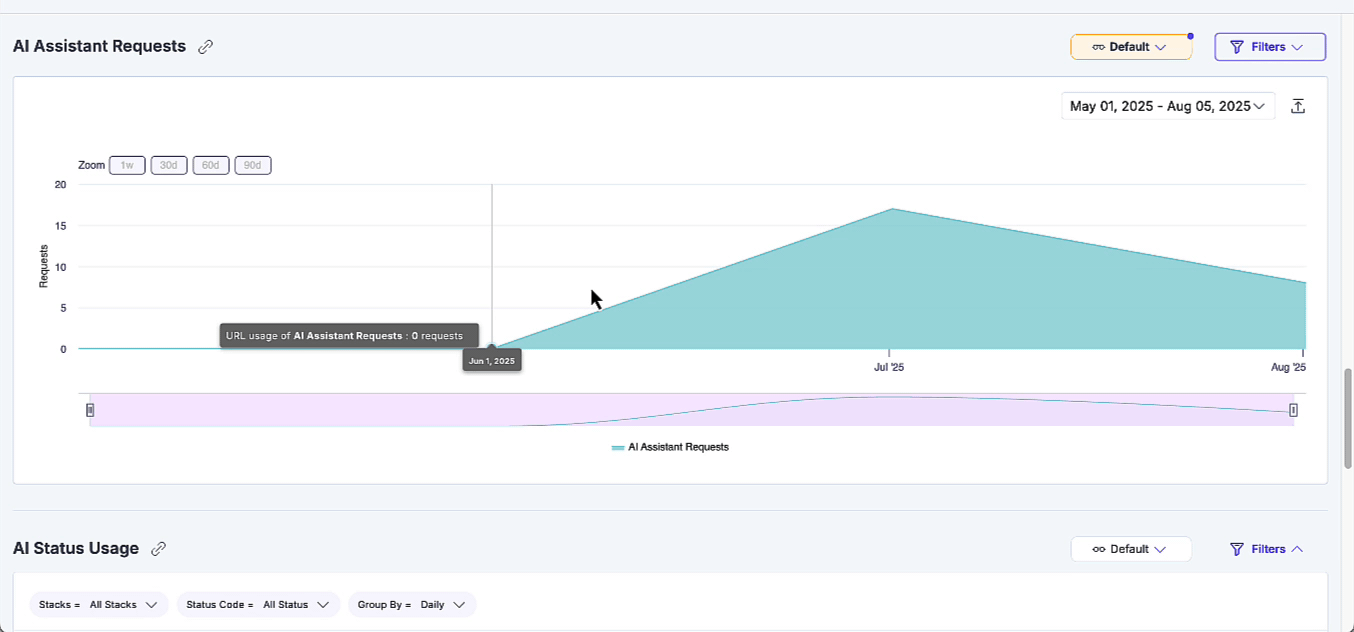Set chart zoom to 1w

tap(127, 165)
